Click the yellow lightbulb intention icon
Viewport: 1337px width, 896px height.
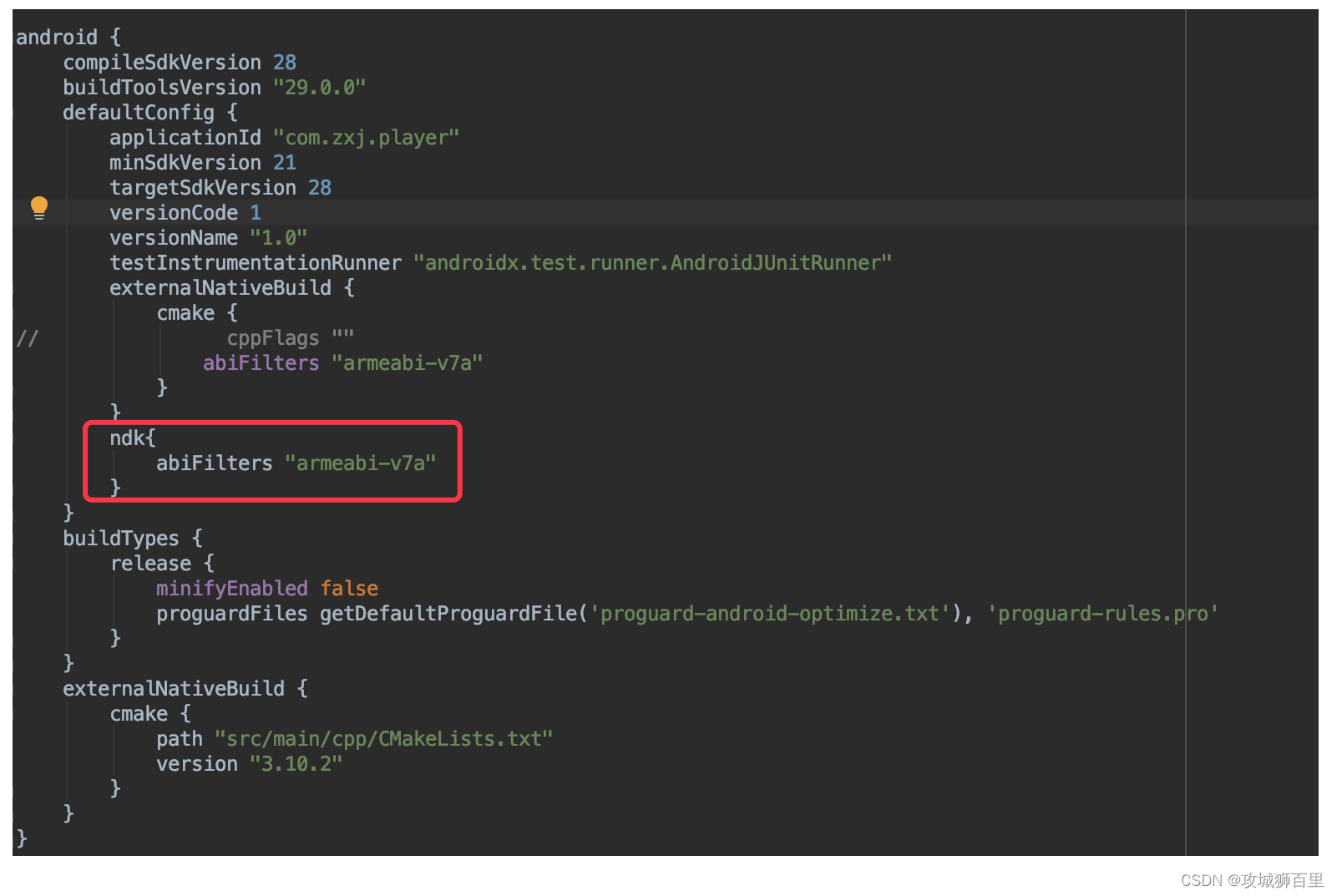(39, 208)
